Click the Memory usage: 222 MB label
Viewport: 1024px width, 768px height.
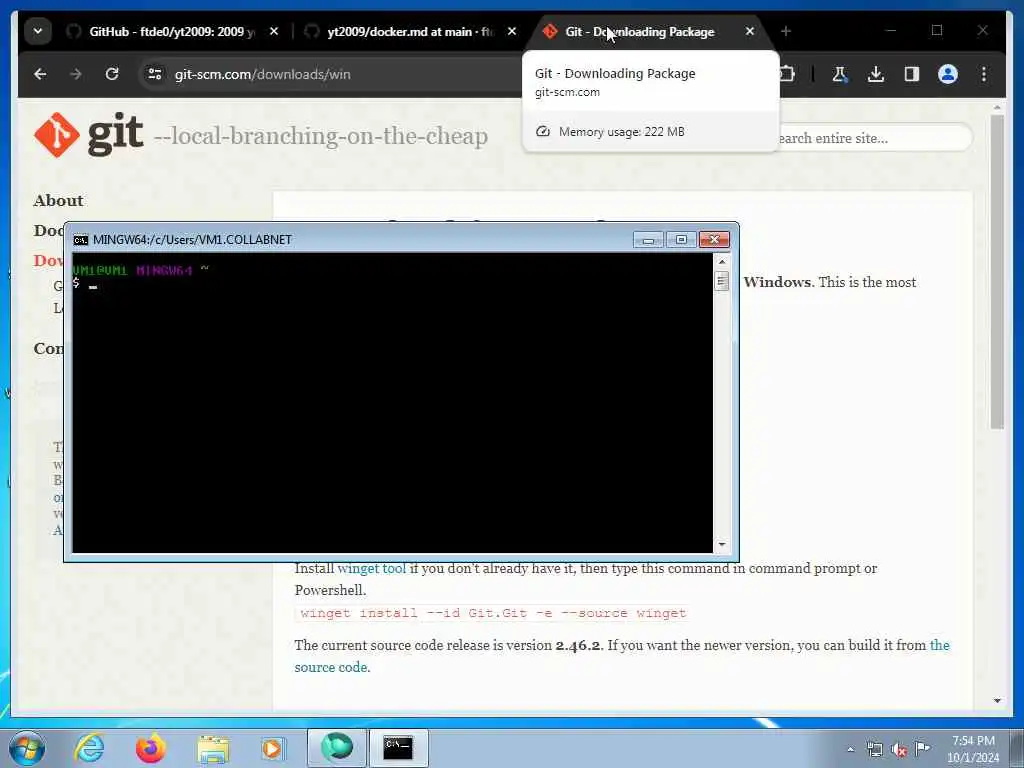coord(622,132)
